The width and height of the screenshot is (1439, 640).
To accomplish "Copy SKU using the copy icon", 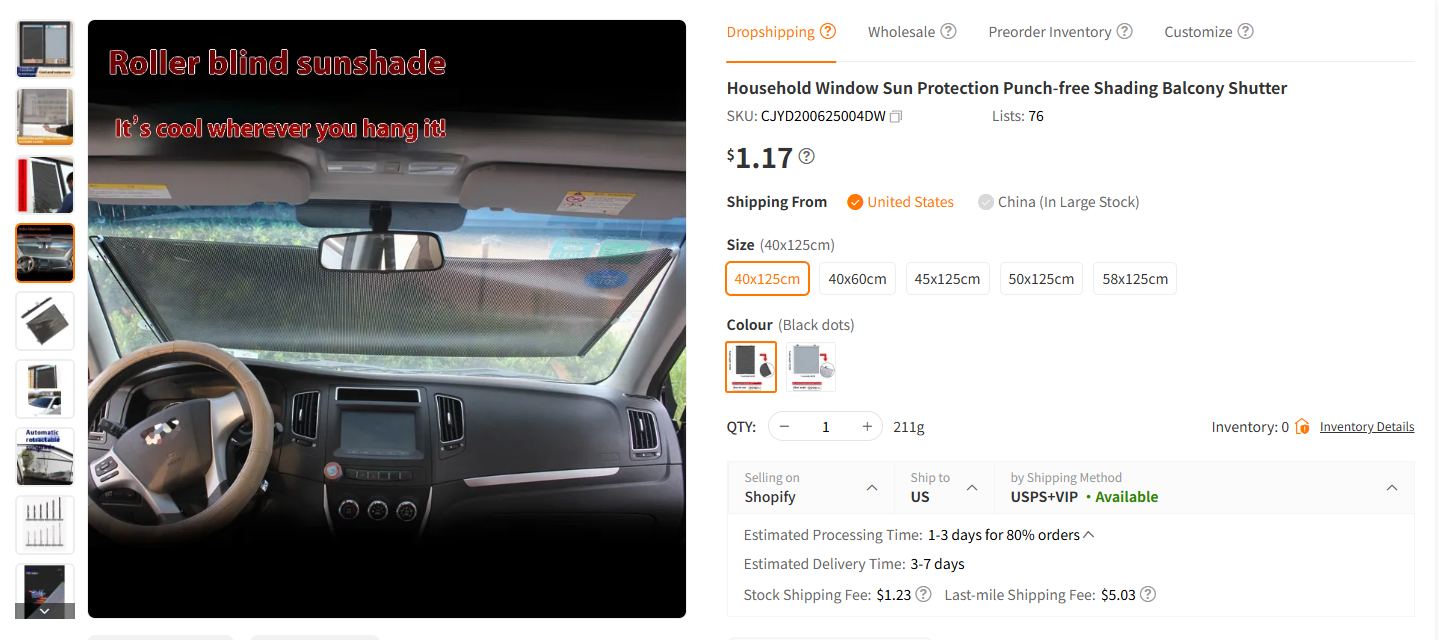I will click(x=896, y=116).
